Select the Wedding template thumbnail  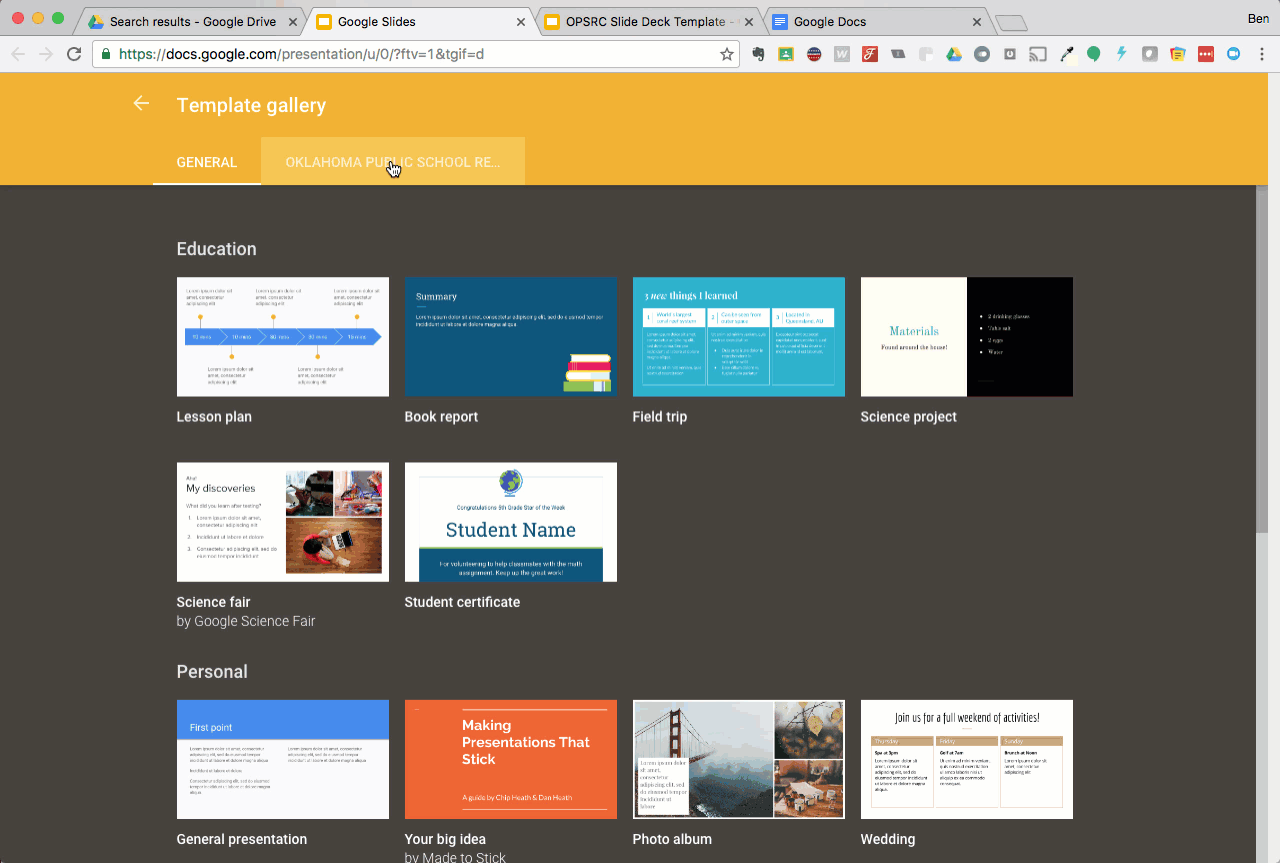[x=967, y=760]
